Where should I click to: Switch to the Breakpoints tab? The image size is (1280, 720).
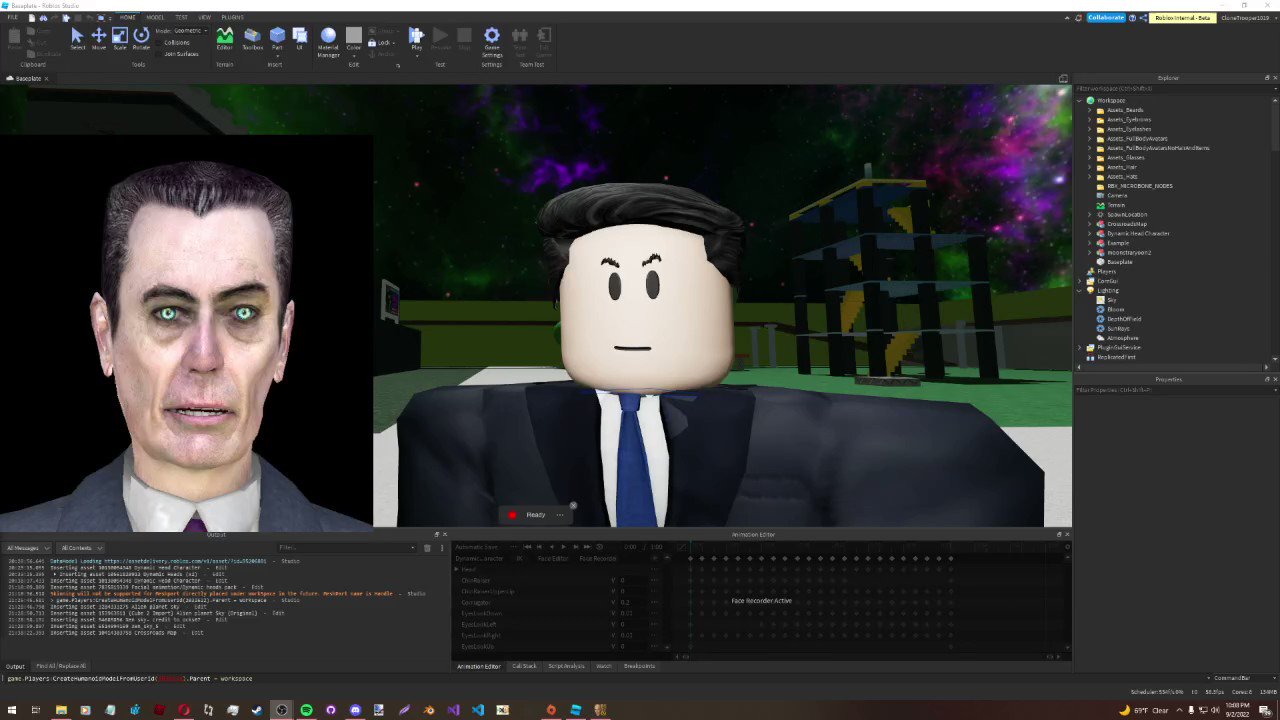click(639, 666)
